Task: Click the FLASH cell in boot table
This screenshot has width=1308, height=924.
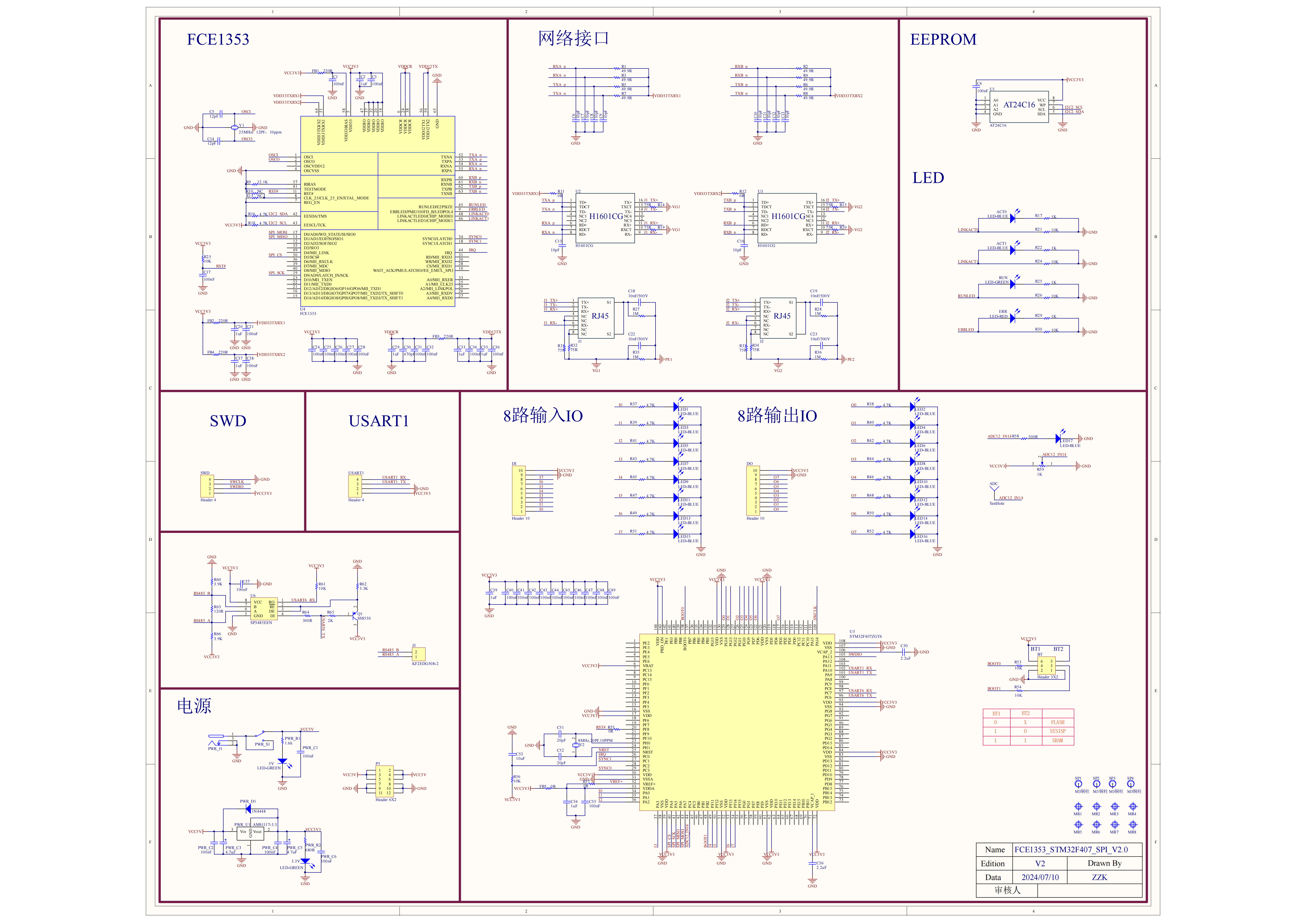Action: (1058, 723)
